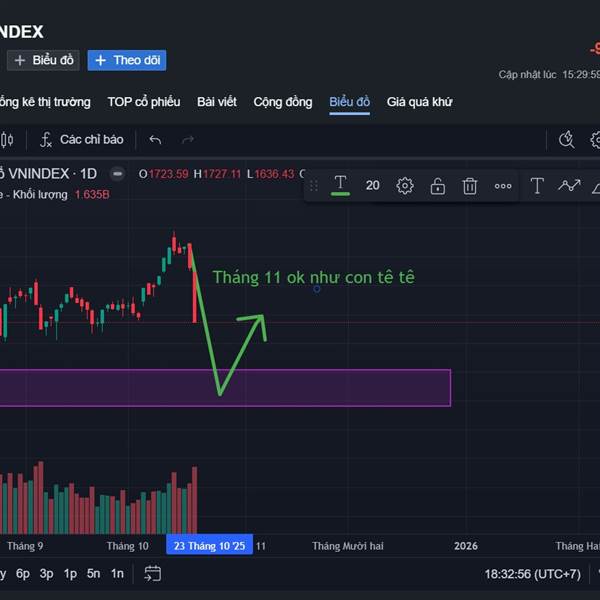Open more options ellipsis menu
600x600 pixels.
coord(503,185)
